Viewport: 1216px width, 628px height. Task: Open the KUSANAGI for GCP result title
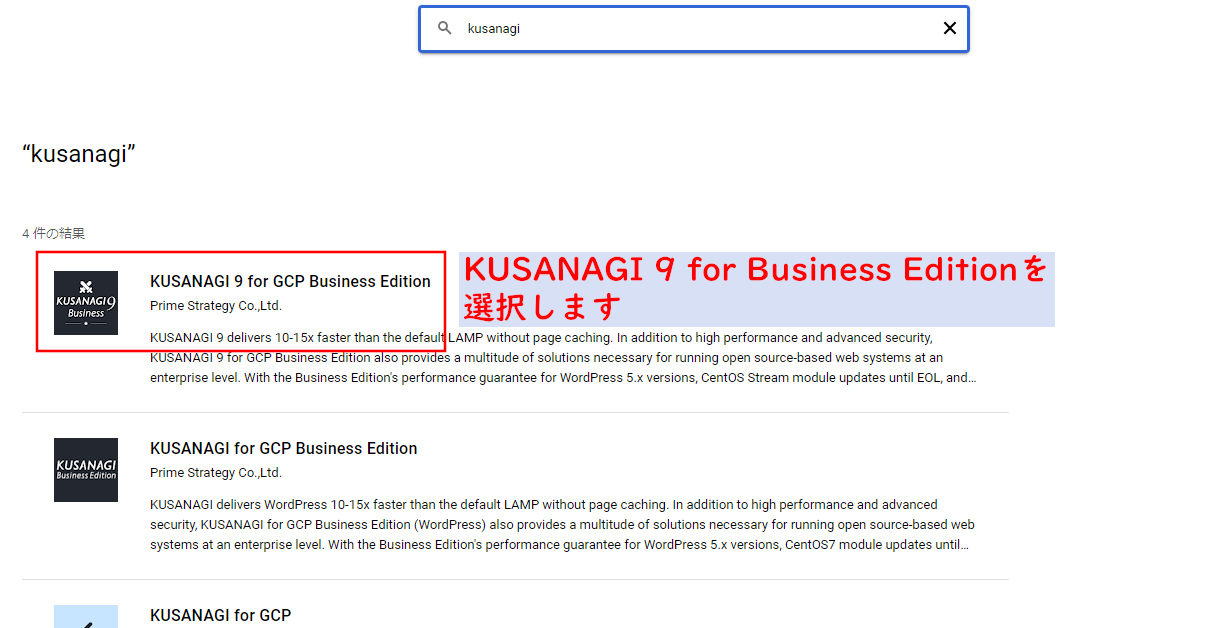(x=220, y=616)
